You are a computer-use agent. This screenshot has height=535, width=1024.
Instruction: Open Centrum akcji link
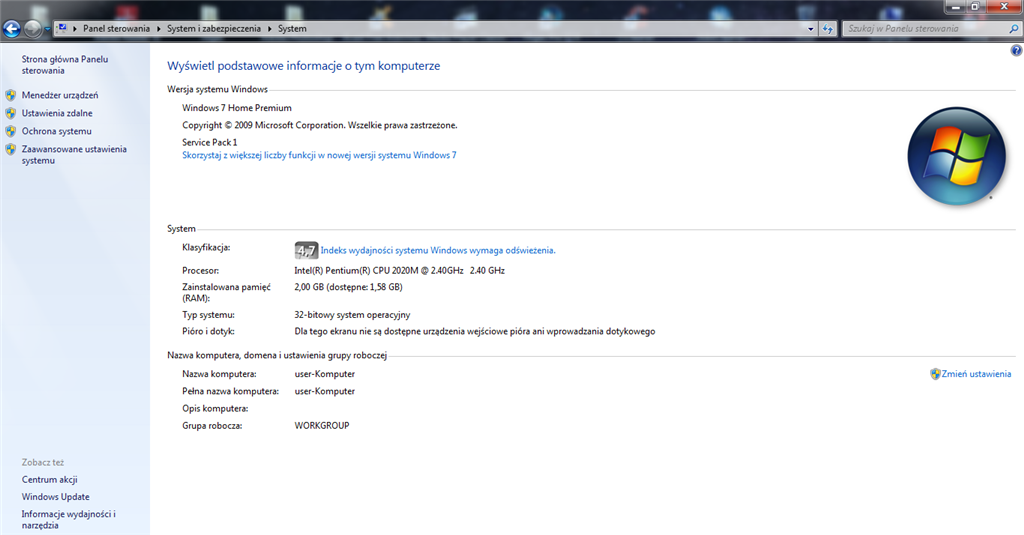(x=50, y=479)
